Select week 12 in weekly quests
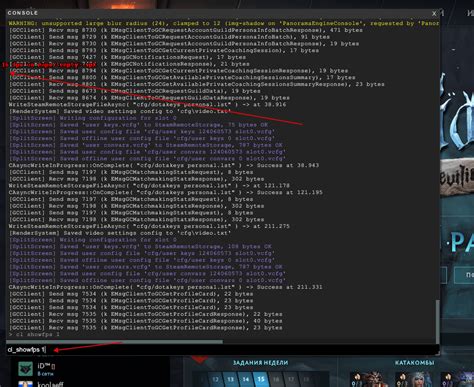 (215, 380)
